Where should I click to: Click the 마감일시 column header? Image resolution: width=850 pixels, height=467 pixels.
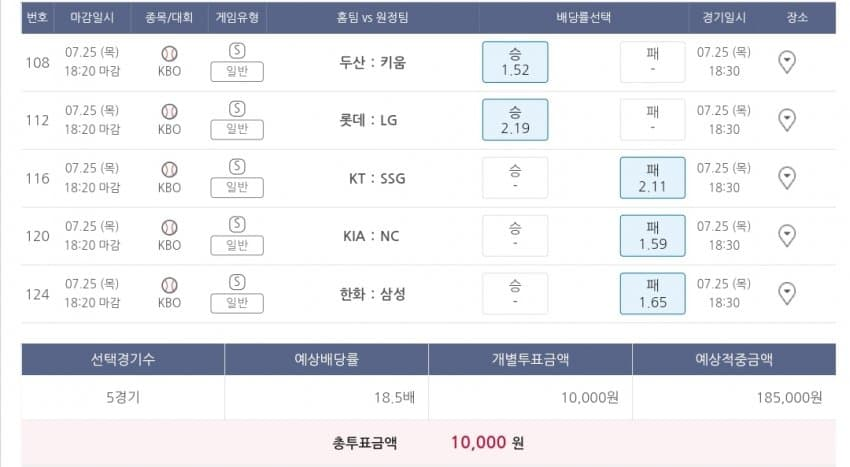[92, 18]
